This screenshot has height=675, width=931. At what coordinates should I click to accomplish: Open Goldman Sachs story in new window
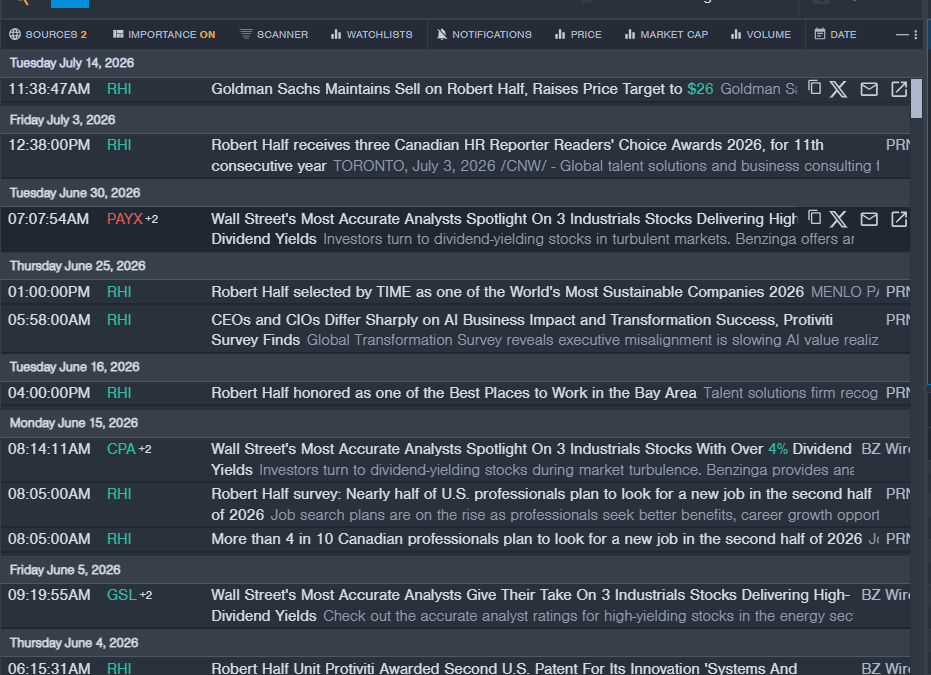coord(899,89)
